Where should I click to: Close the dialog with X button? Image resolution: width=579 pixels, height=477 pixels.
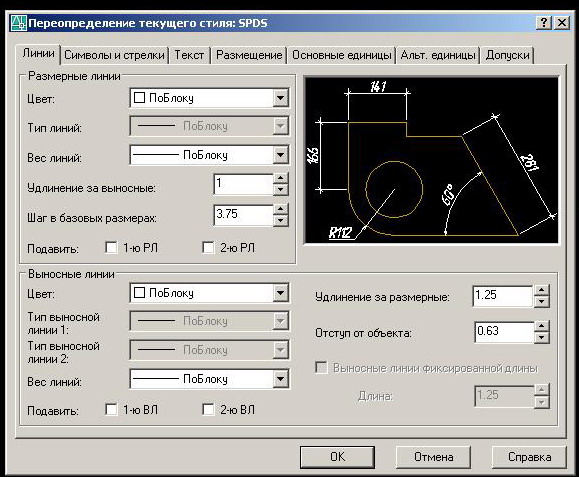[562, 23]
